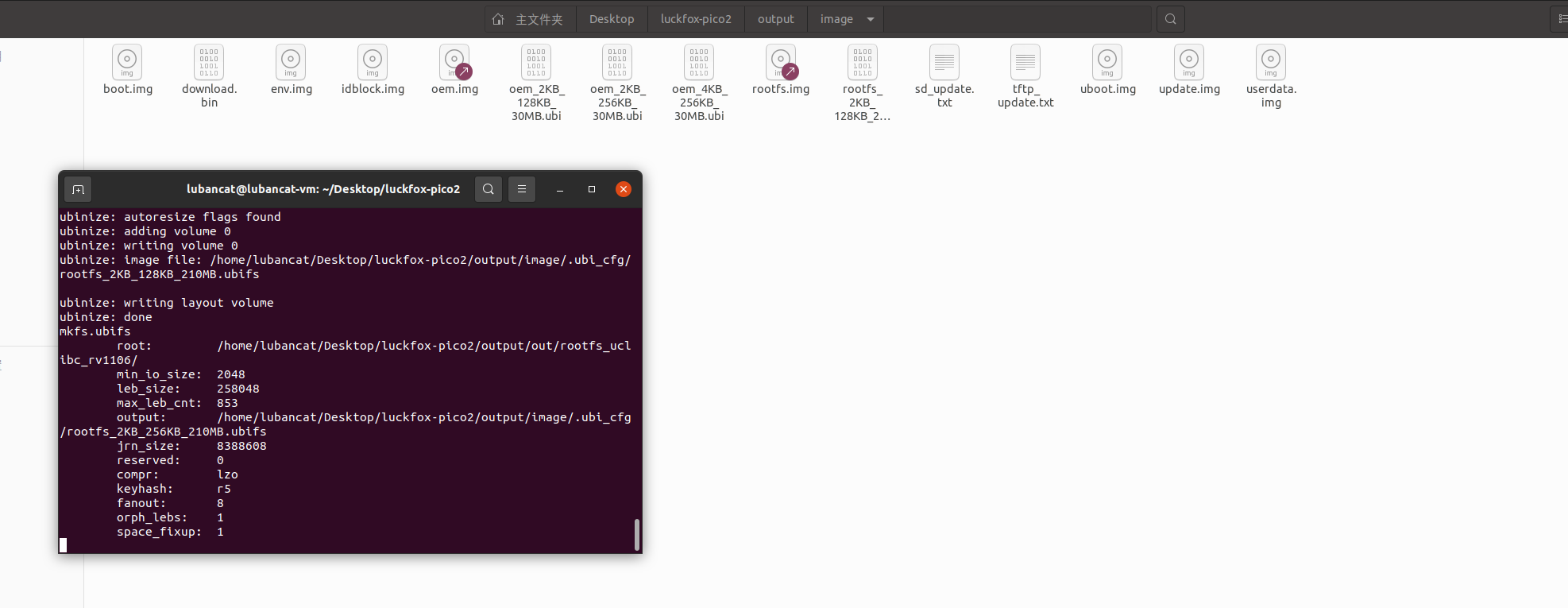Toggle file manager list view button
This screenshot has width=1568, height=608.
(1561, 19)
